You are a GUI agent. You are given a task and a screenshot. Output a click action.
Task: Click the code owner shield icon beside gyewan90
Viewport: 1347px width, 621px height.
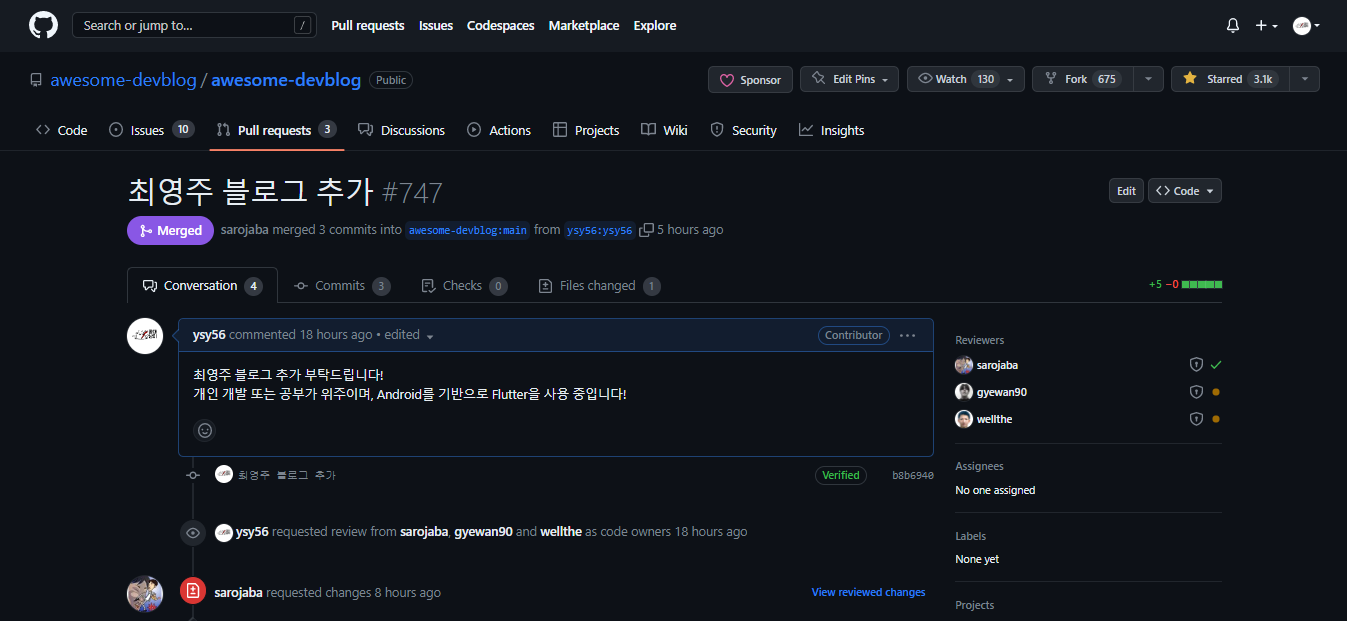(x=1196, y=392)
